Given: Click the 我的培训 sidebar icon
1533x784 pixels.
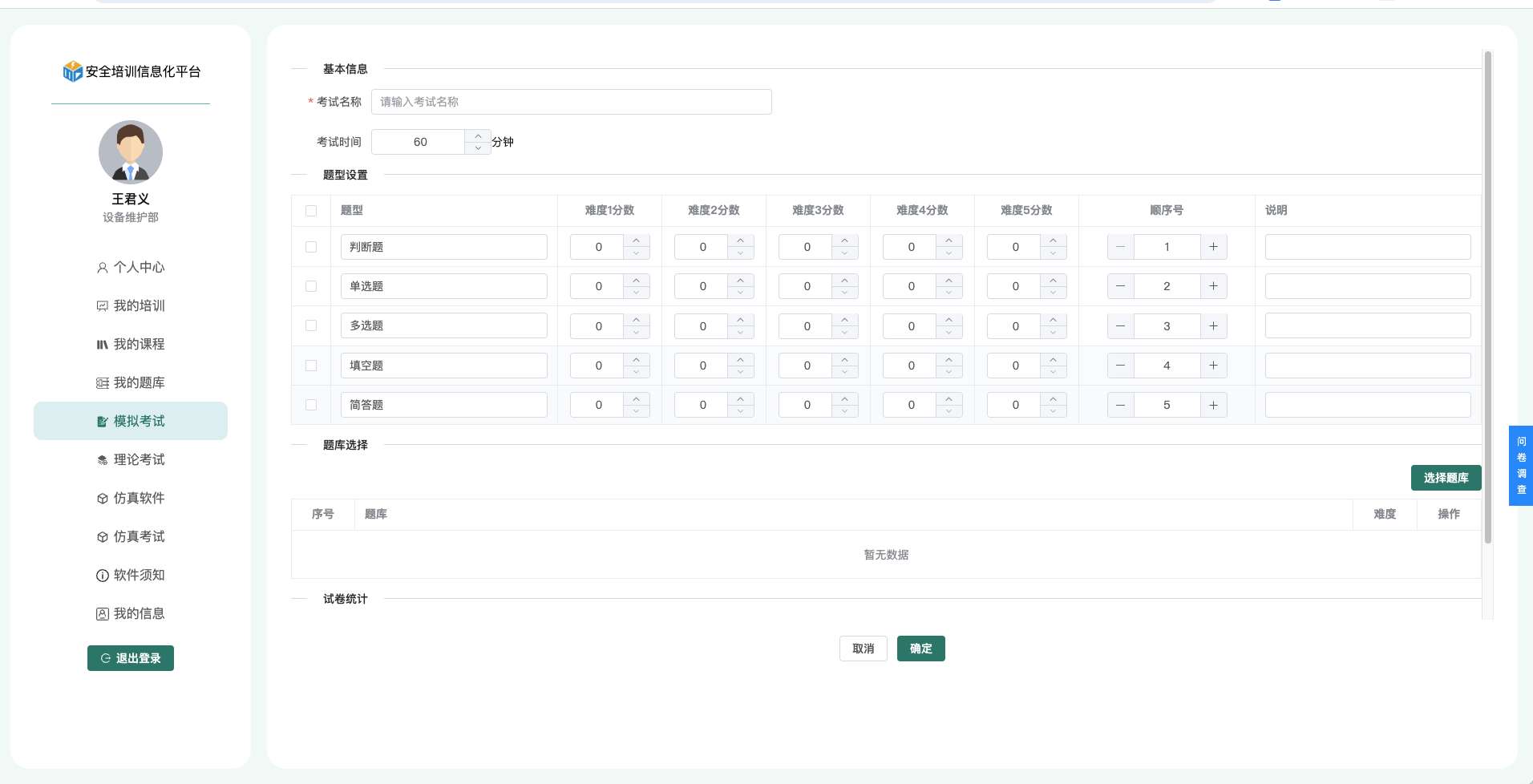Looking at the screenshot, I should click(103, 306).
